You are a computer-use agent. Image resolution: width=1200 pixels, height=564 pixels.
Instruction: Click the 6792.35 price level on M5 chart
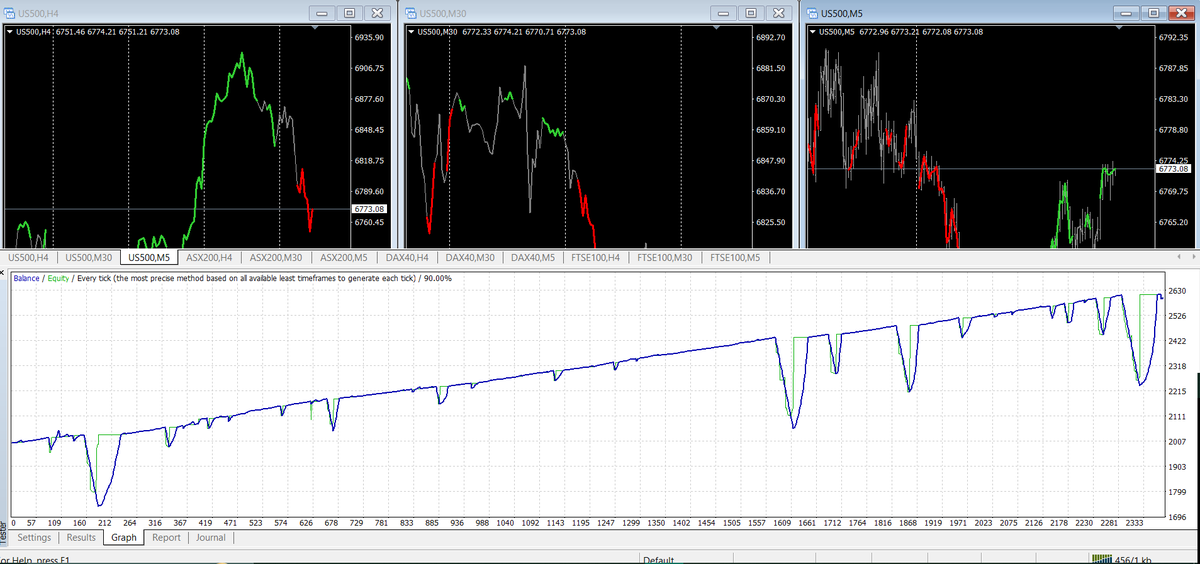(x=1174, y=37)
